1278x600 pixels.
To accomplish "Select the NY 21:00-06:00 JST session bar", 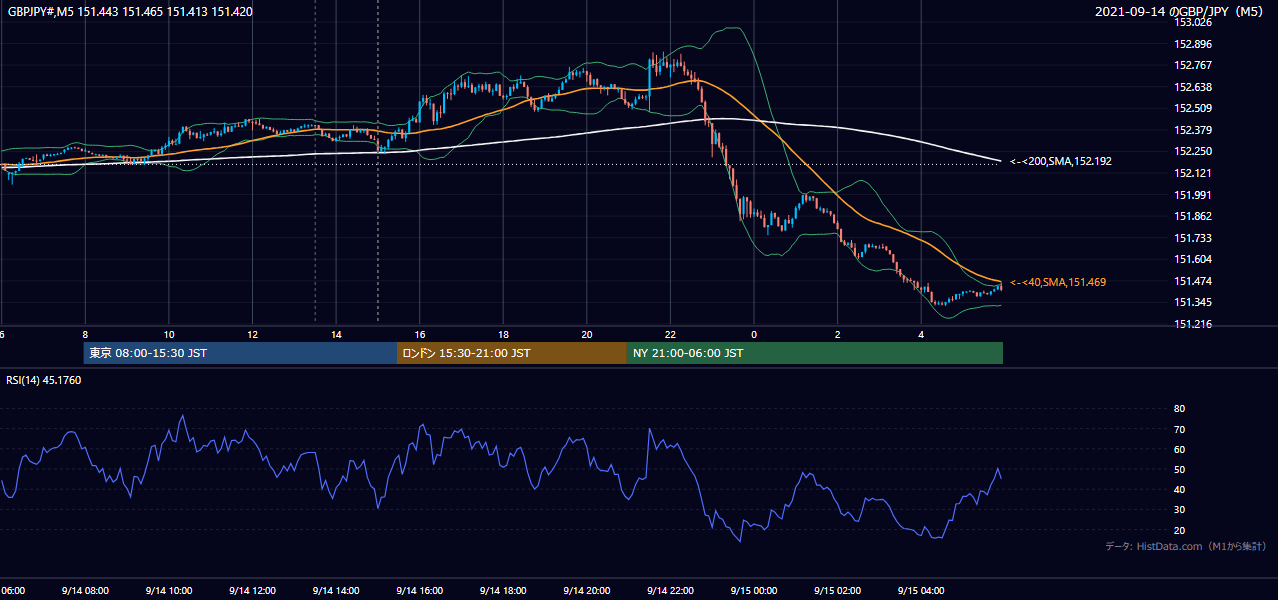I will (815, 353).
